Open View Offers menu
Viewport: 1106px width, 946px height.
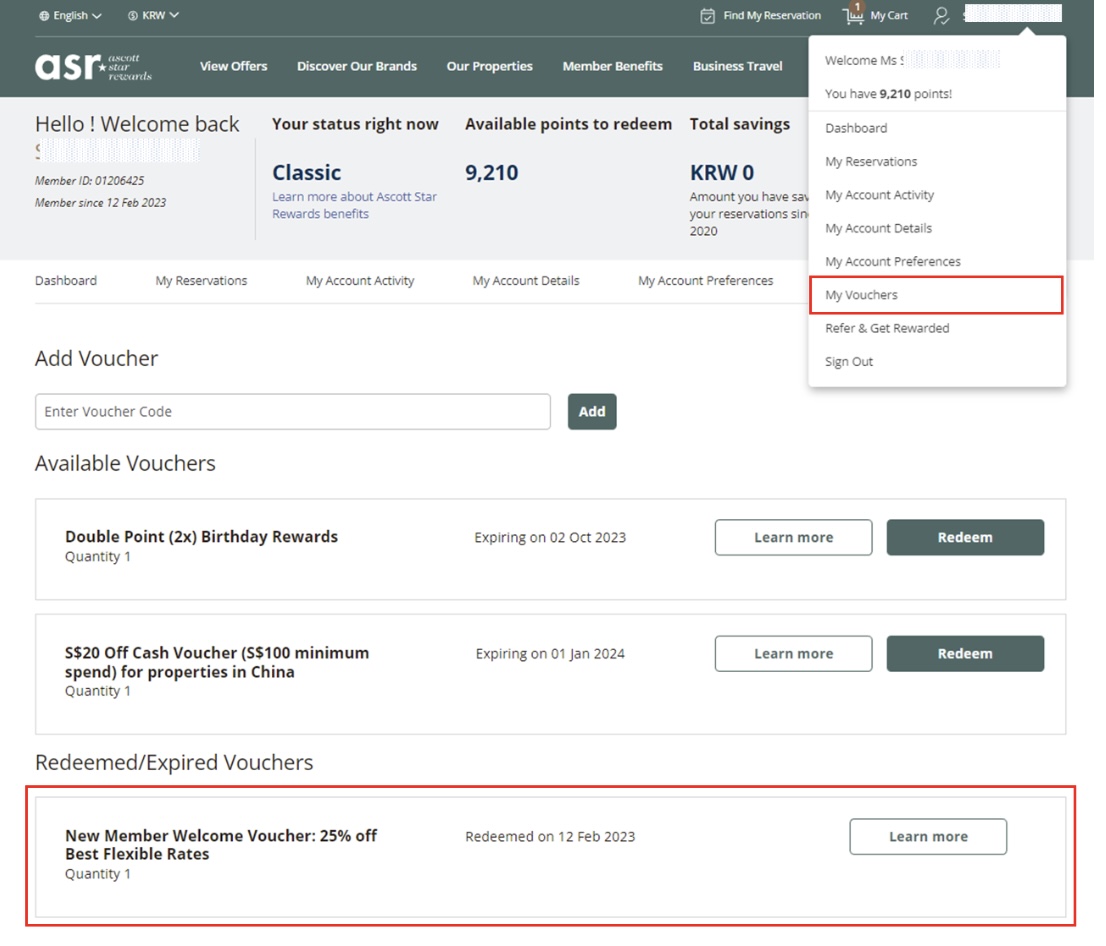pyautogui.click(x=233, y=66)
